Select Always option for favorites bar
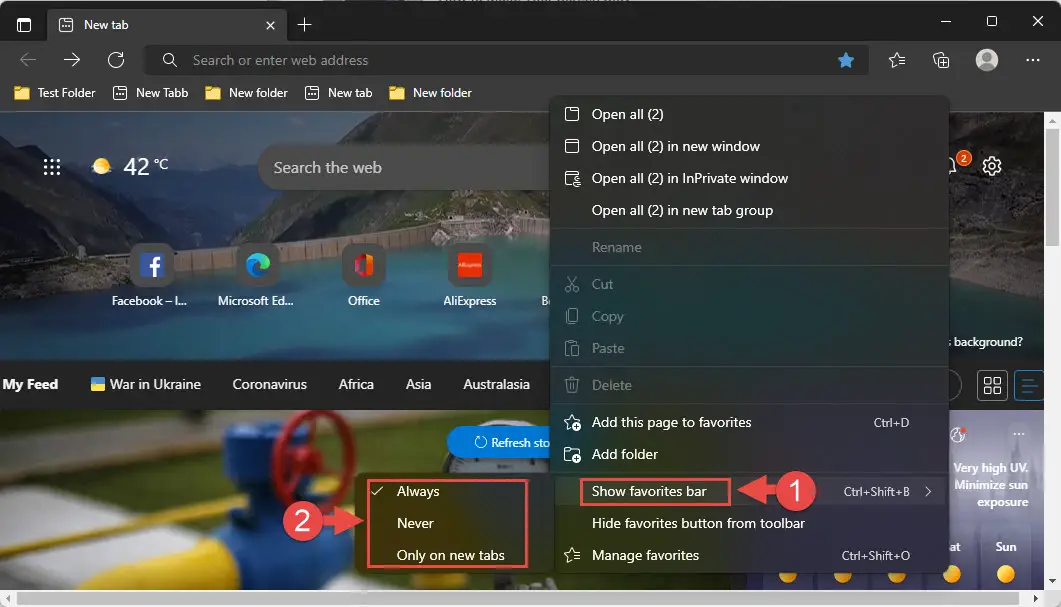Viewport: 1061px width, 607px height. (418, 491)
